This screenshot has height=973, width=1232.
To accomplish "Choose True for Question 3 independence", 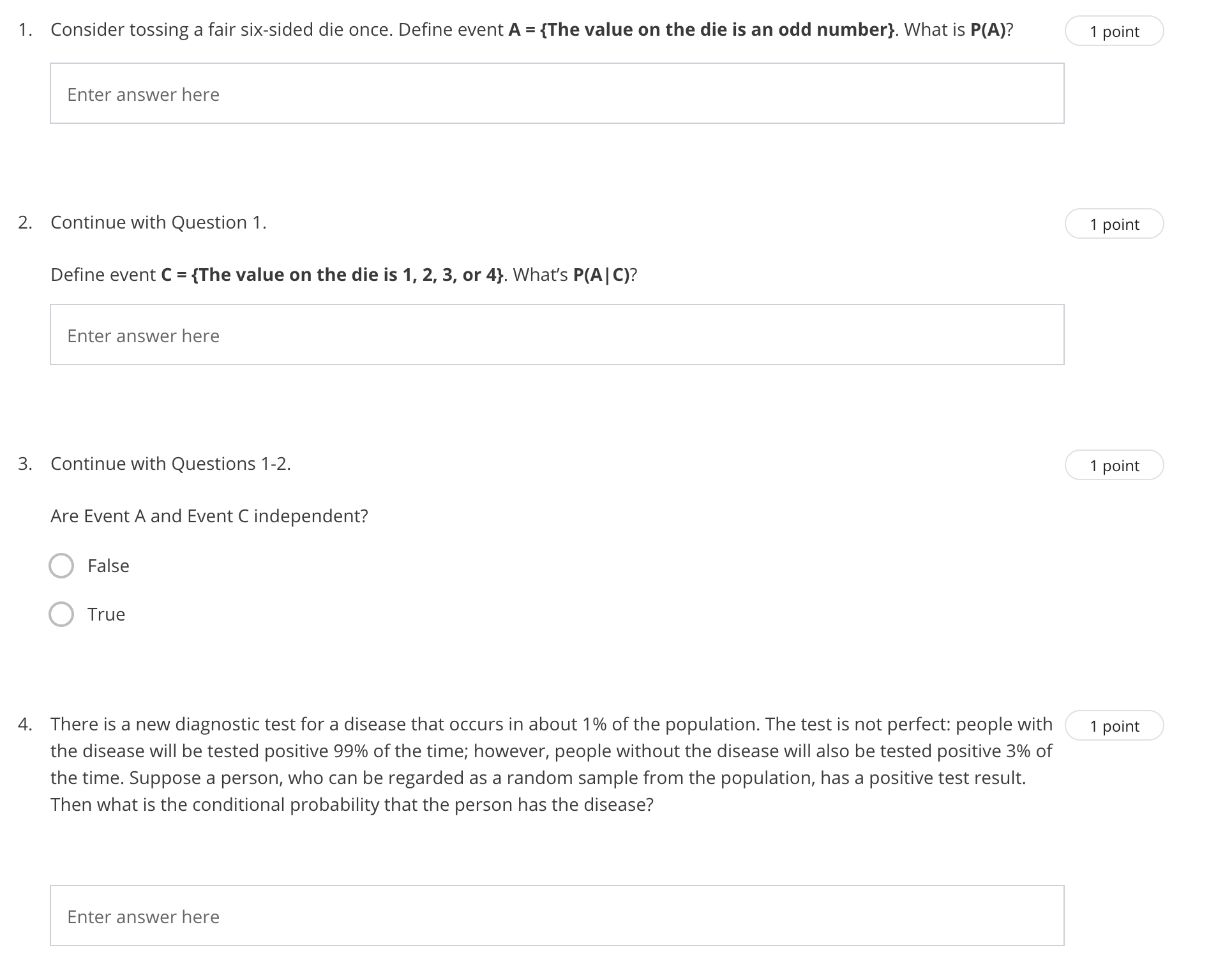I will (62, 614).
